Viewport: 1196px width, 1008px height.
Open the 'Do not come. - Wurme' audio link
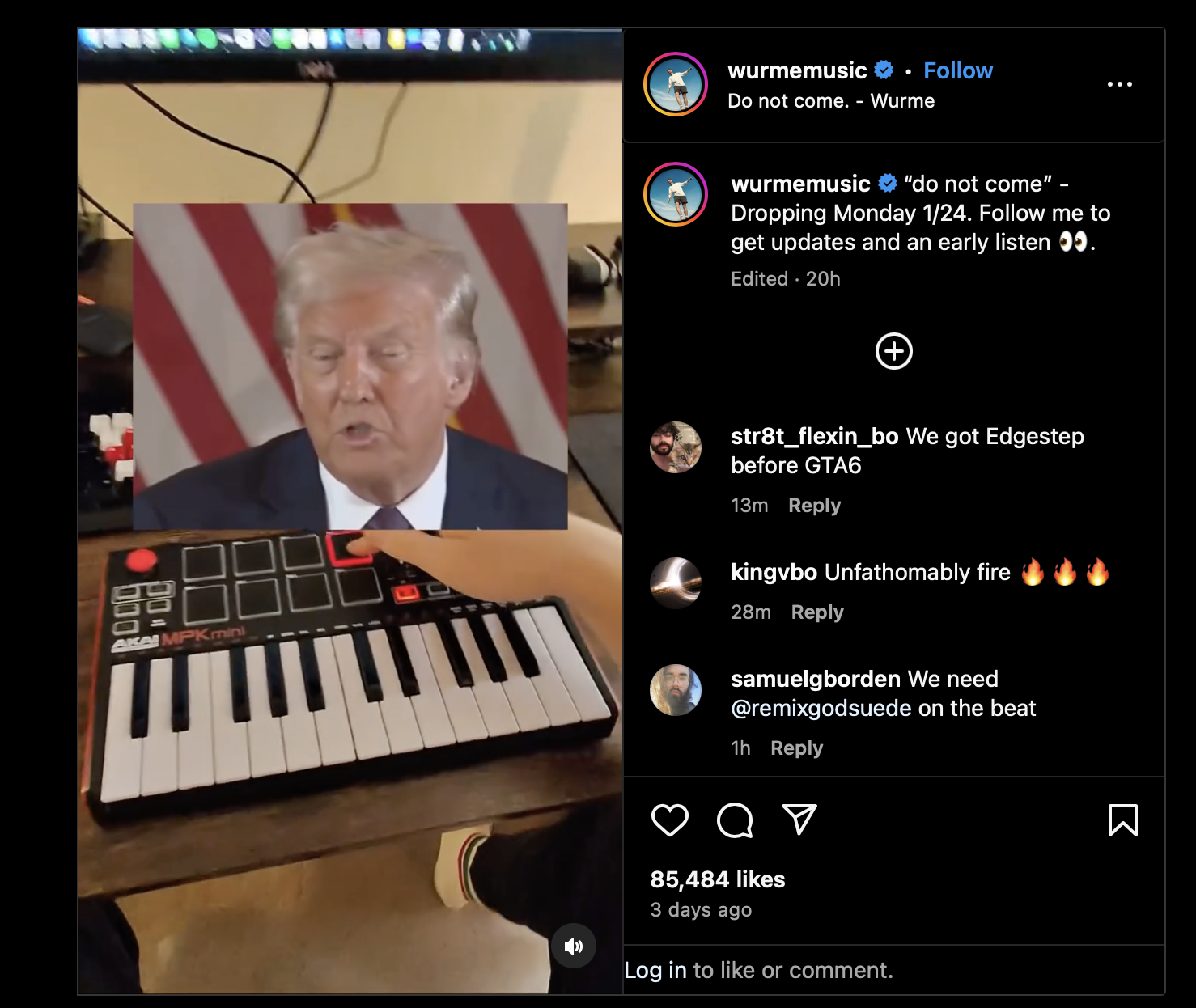coord(831,101)
